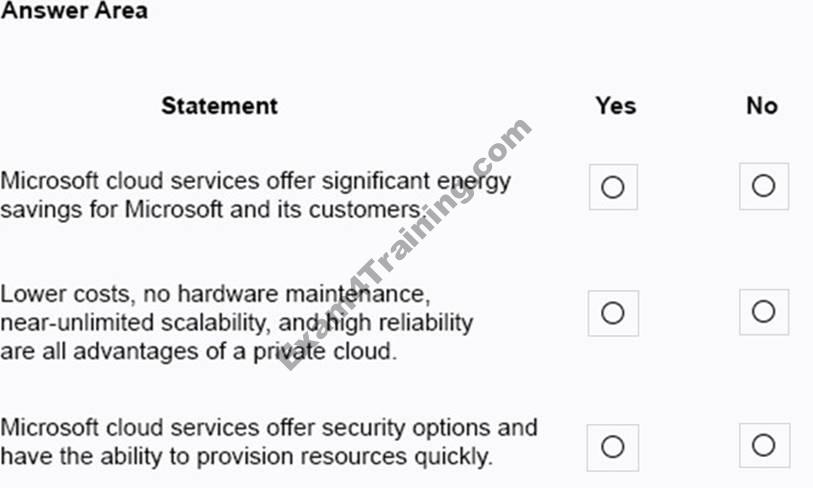The width and height of the screenshot is (813, 488).
Task: Click the "Answer Area" title
Action: click(75, 11)
